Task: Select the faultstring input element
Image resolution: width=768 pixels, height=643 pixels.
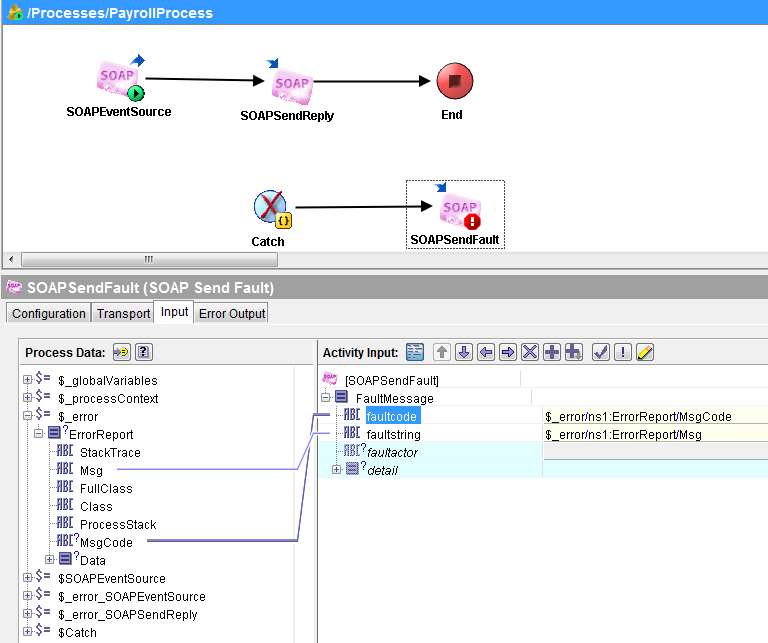Action: coord(393,434)
